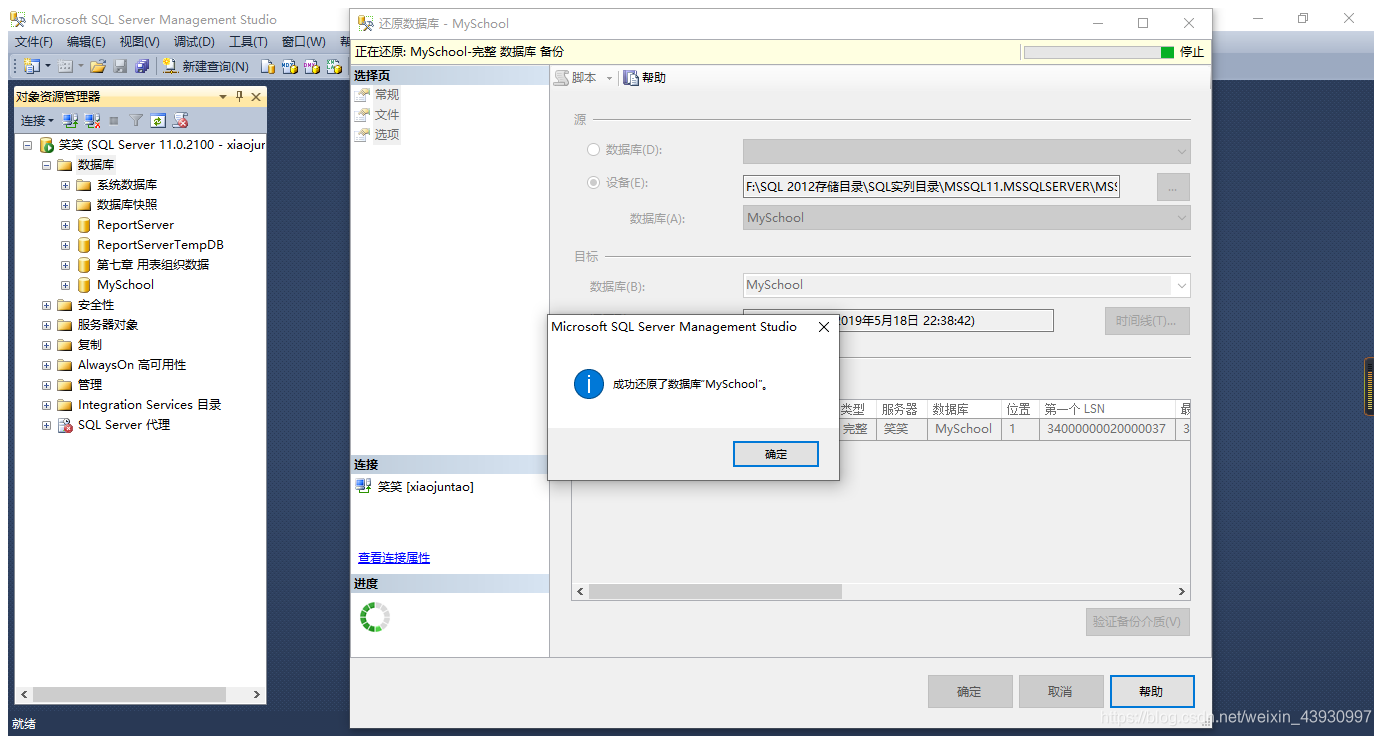The image size is (1382, 736).
Task: Expand the 安全性 tree node
Action: click(x=46, y=305)
